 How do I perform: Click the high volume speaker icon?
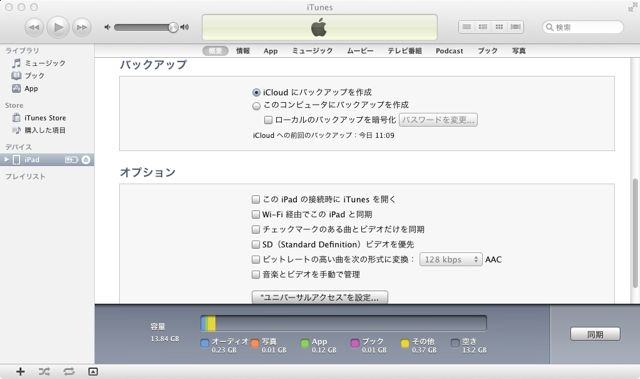[x=184, y=27]
